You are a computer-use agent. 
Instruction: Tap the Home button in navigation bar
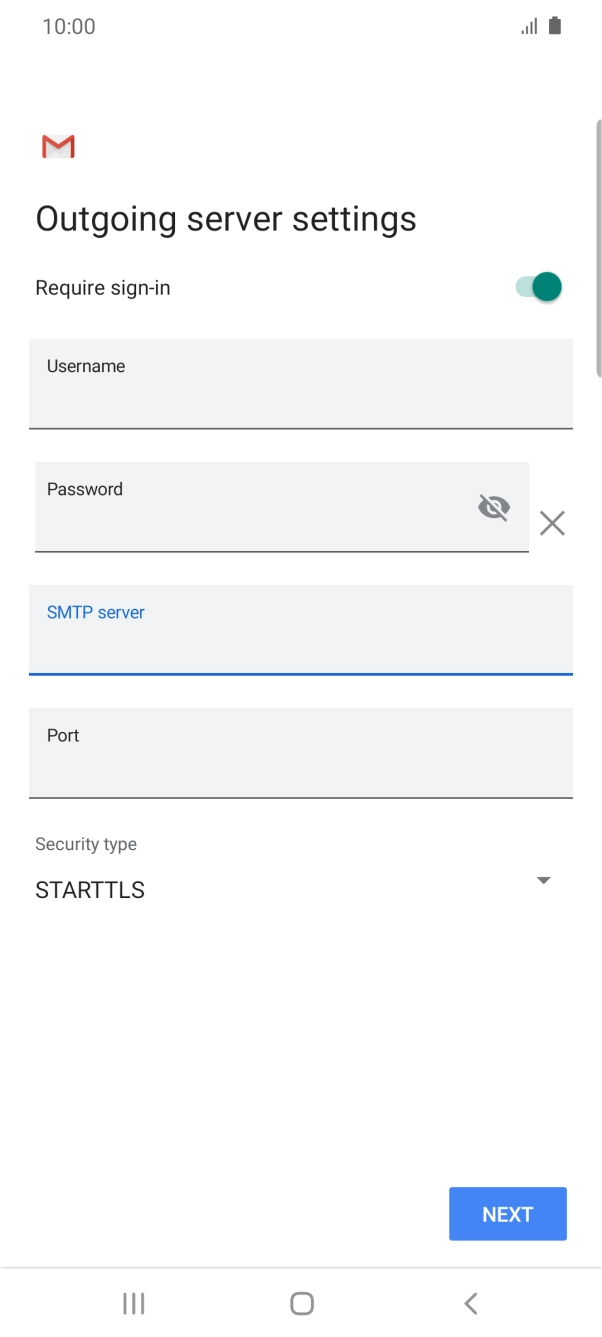click(301, 1303)
